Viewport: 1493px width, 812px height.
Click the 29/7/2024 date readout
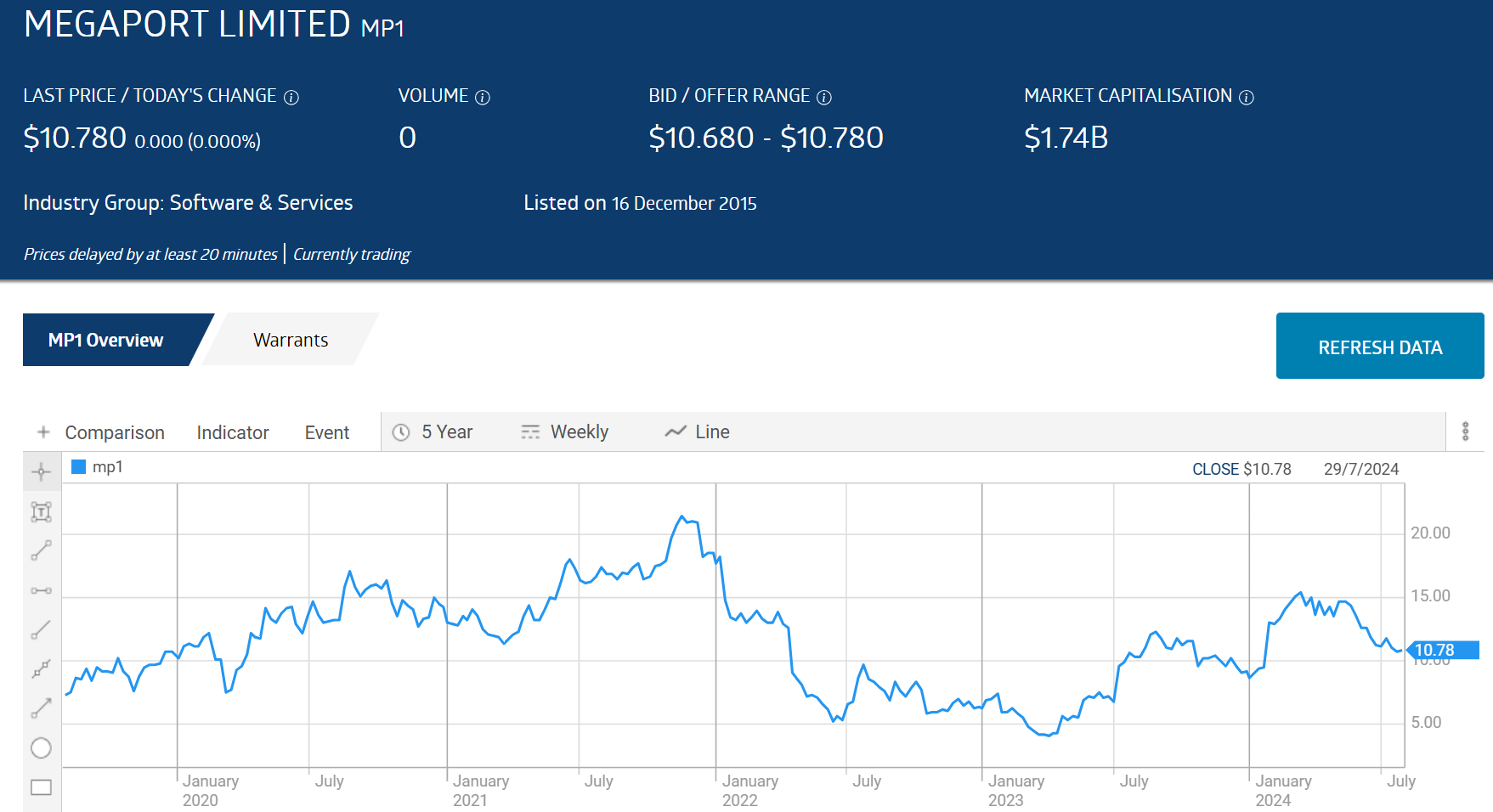pyautogui.click(x=1361, y=469)
